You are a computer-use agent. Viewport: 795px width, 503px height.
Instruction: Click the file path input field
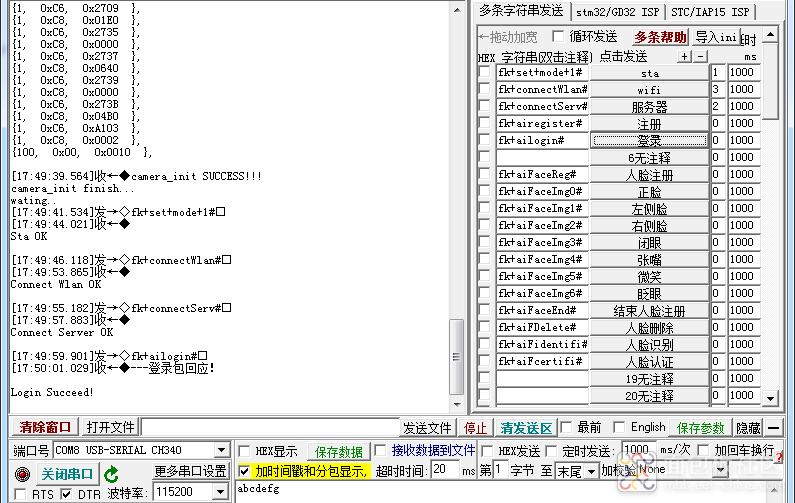(270, 427)
